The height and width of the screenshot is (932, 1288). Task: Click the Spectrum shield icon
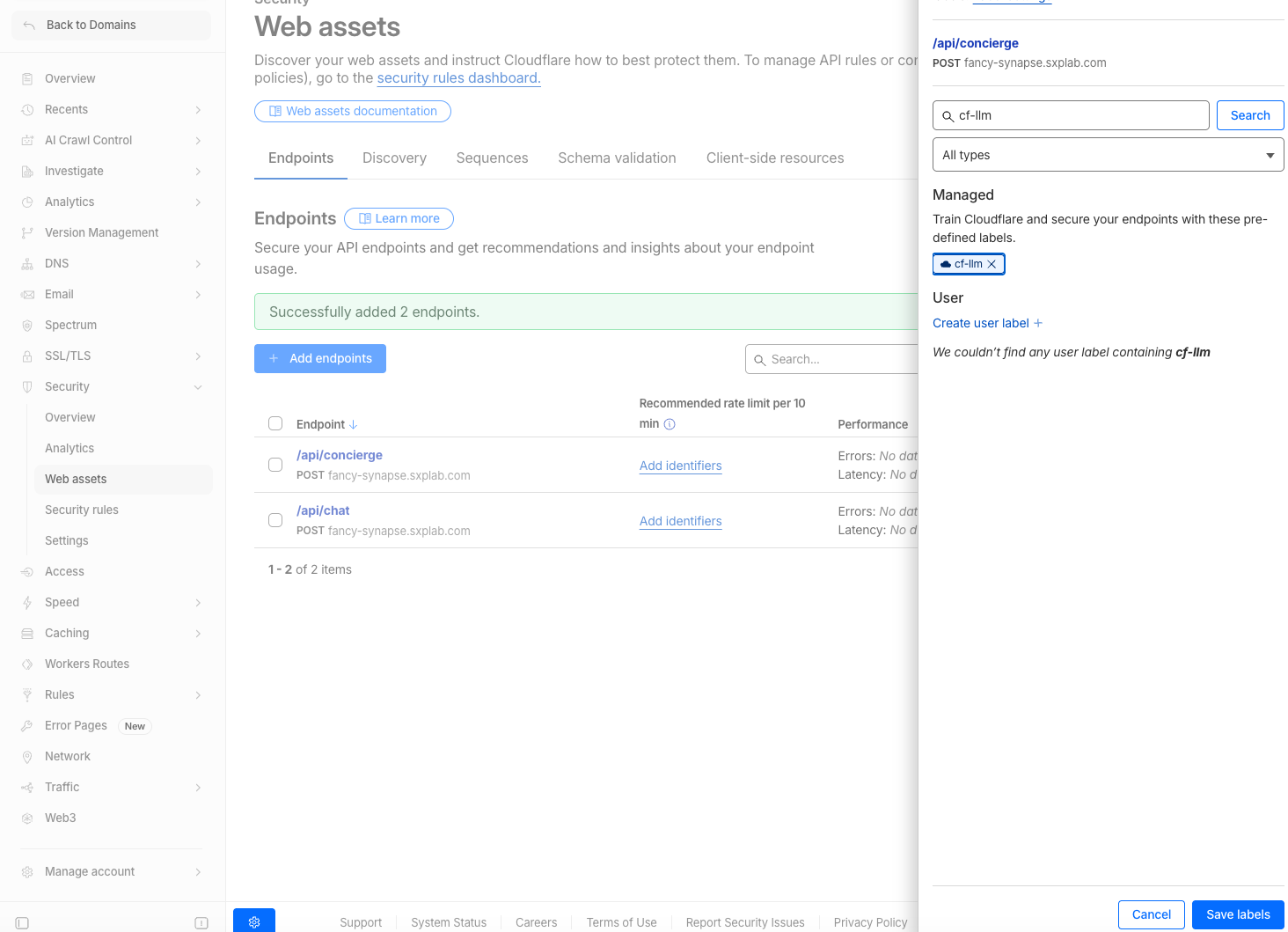coord(27,325)
